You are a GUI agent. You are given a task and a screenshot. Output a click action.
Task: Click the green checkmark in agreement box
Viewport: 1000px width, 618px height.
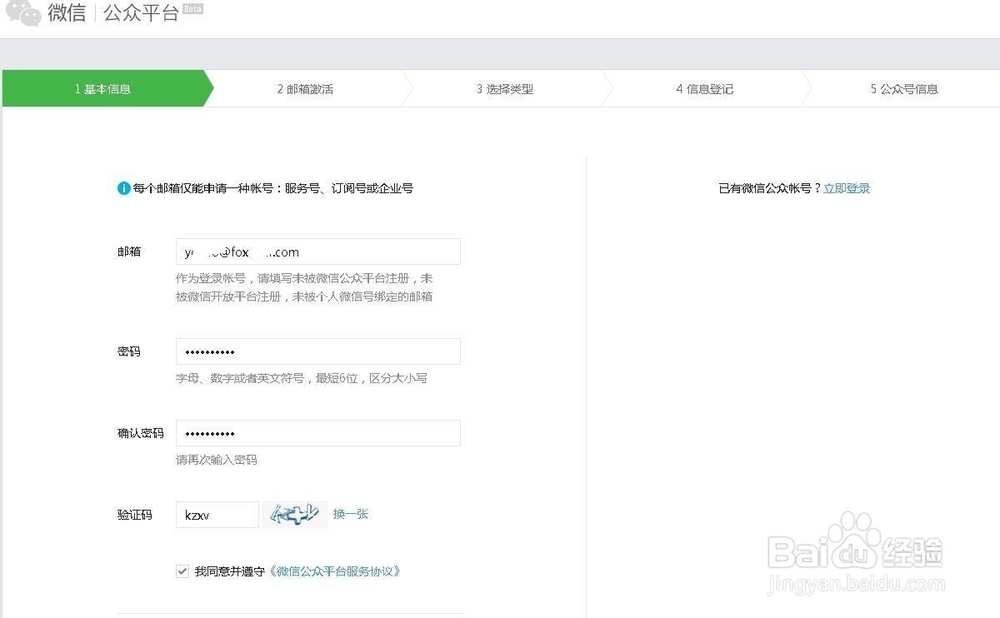click(x=181, y=571)
